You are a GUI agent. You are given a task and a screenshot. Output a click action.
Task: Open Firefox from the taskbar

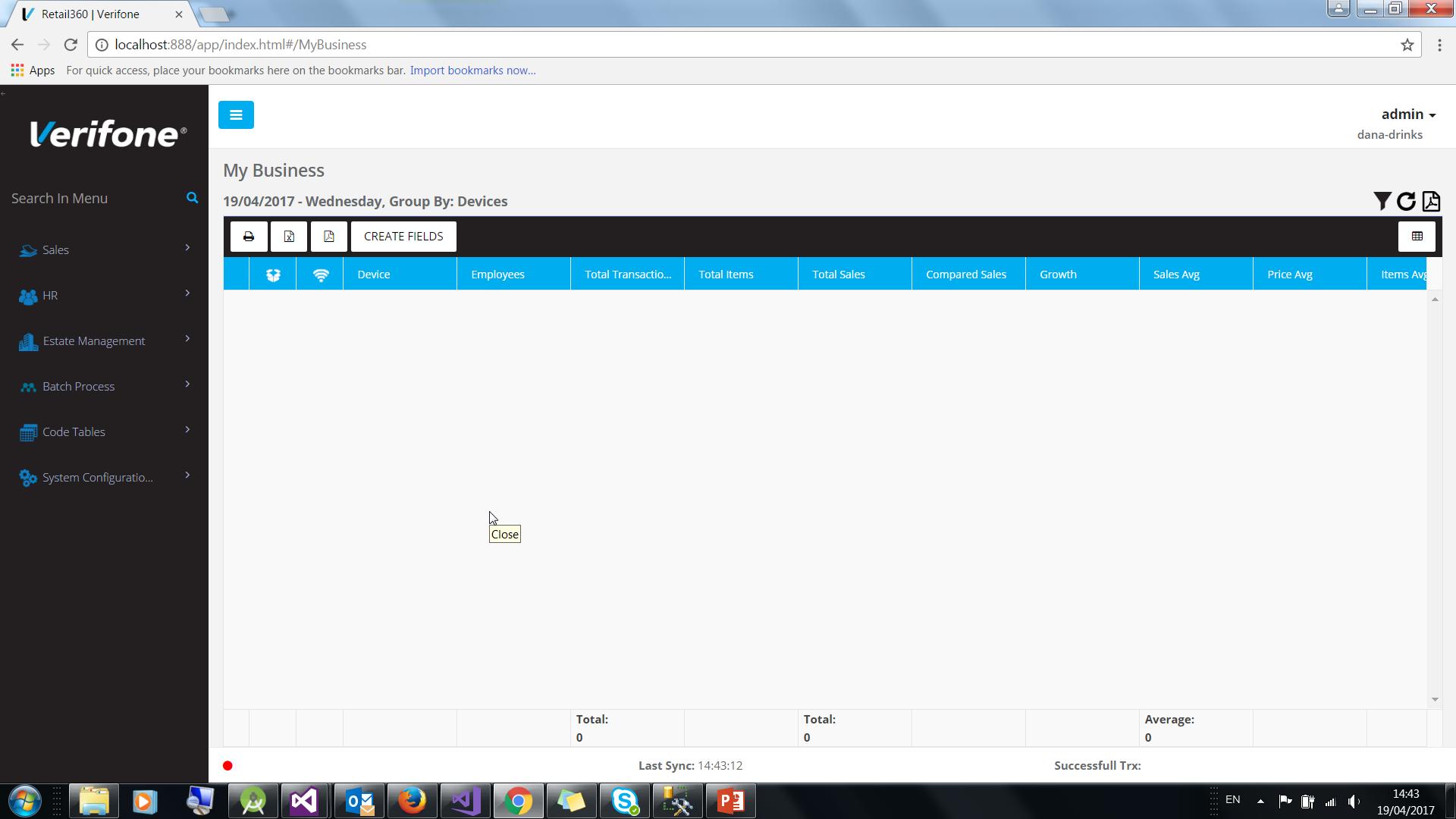412,801
